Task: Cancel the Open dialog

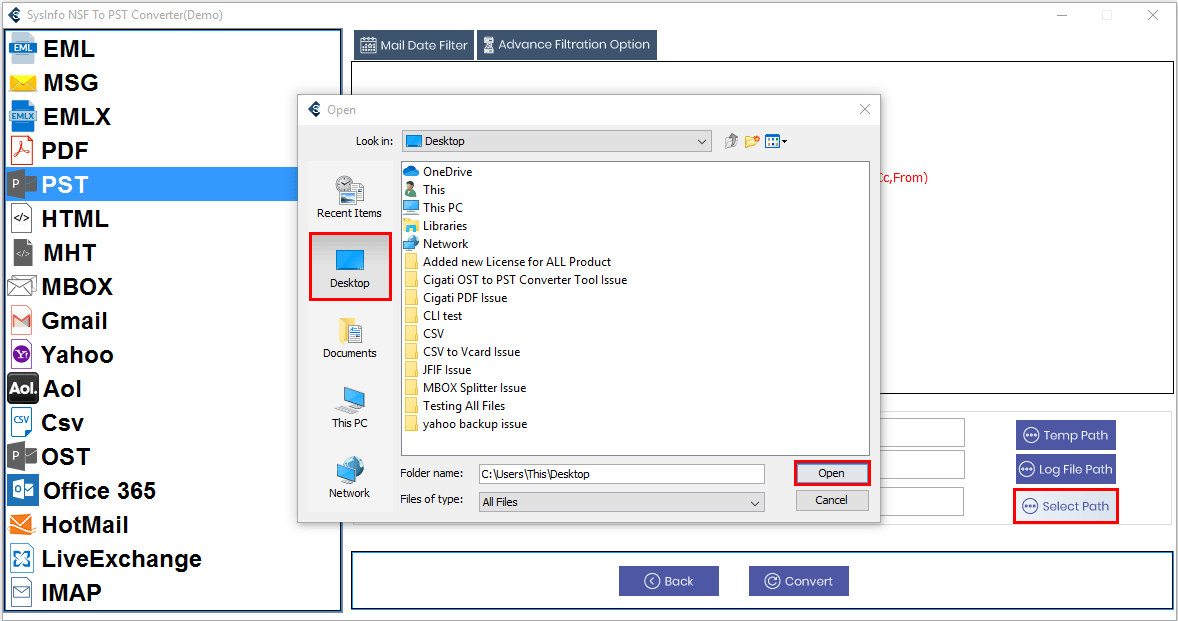Action: pyautogui.click(x=832, y=500)
